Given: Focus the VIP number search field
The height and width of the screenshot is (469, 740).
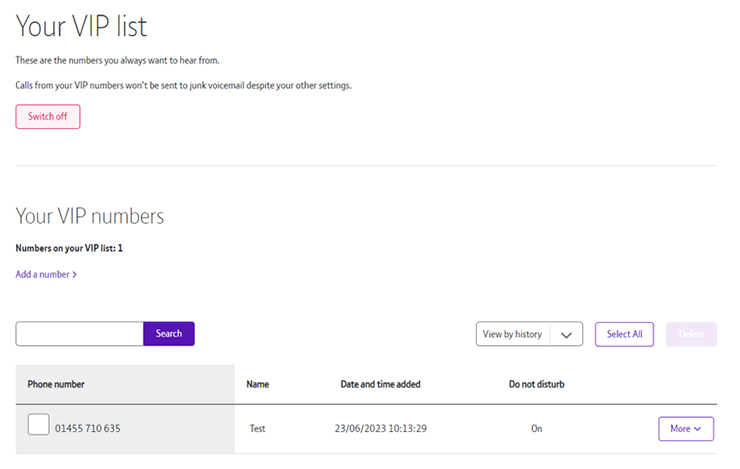Looking at the screenshot, I should coord(80,334).
